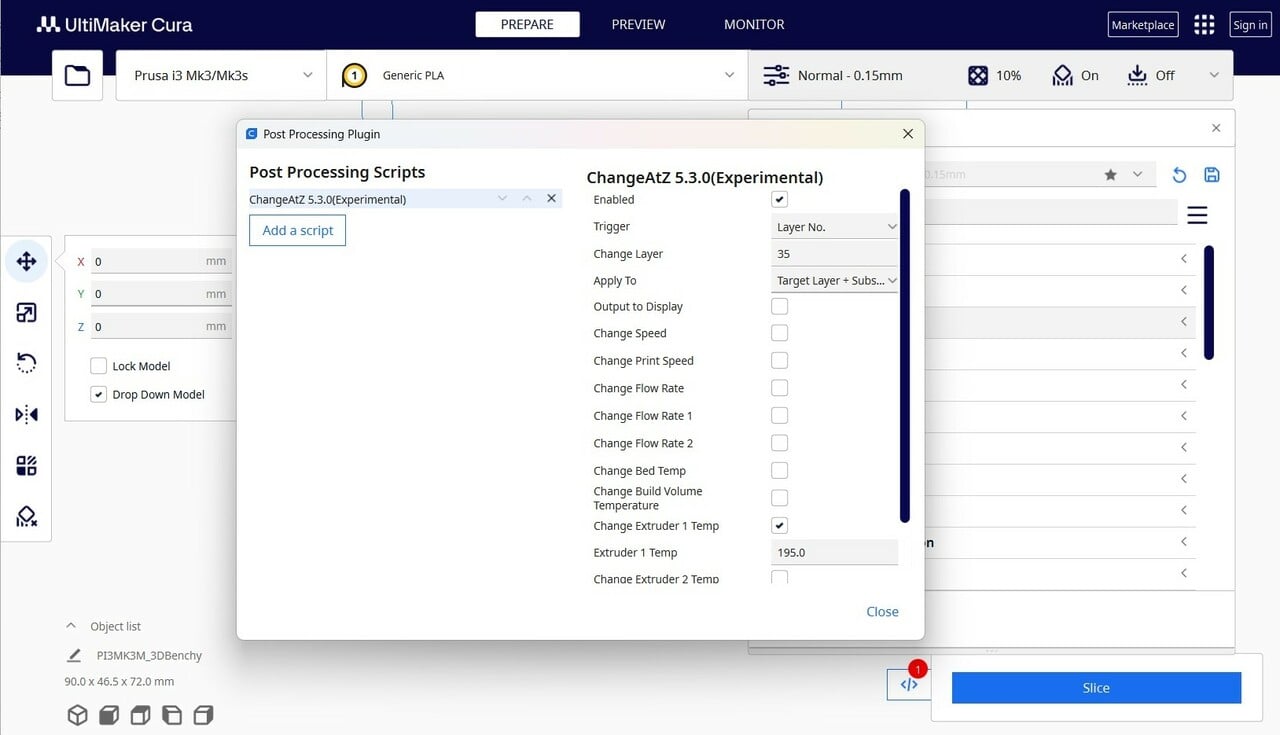Select the Scale tool
The height and width of the screenshot is (735, 1280).
point(27,313)
